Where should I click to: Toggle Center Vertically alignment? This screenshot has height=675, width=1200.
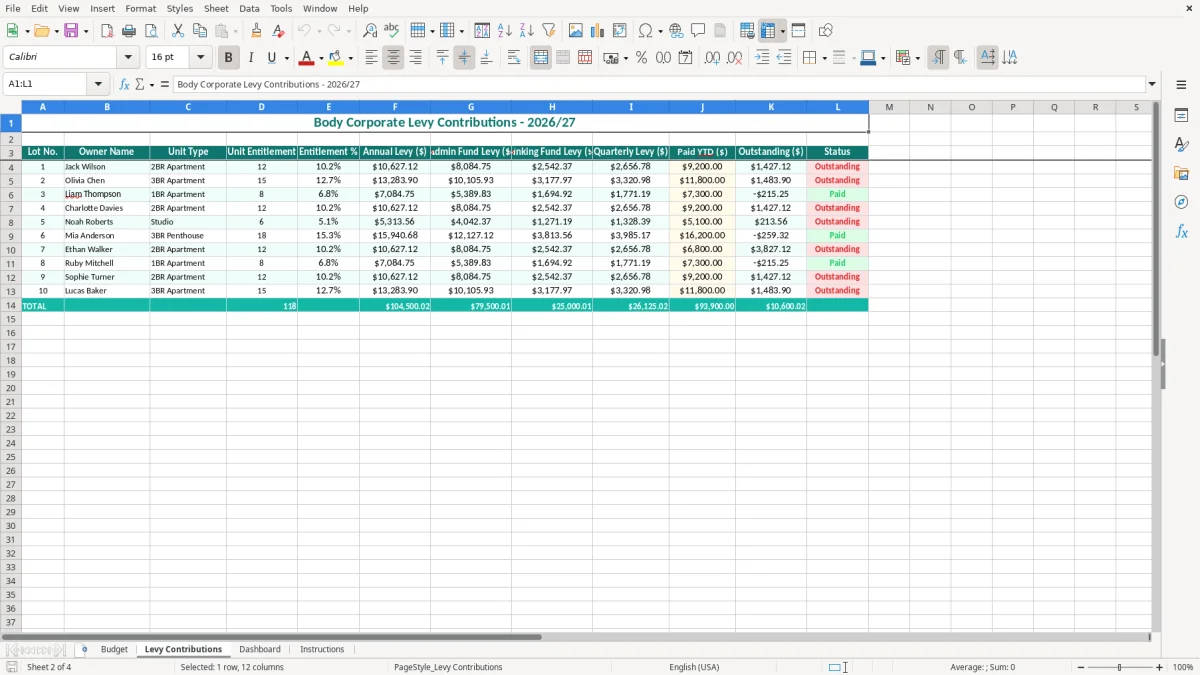pyautogui.click(x=464, y=58)
